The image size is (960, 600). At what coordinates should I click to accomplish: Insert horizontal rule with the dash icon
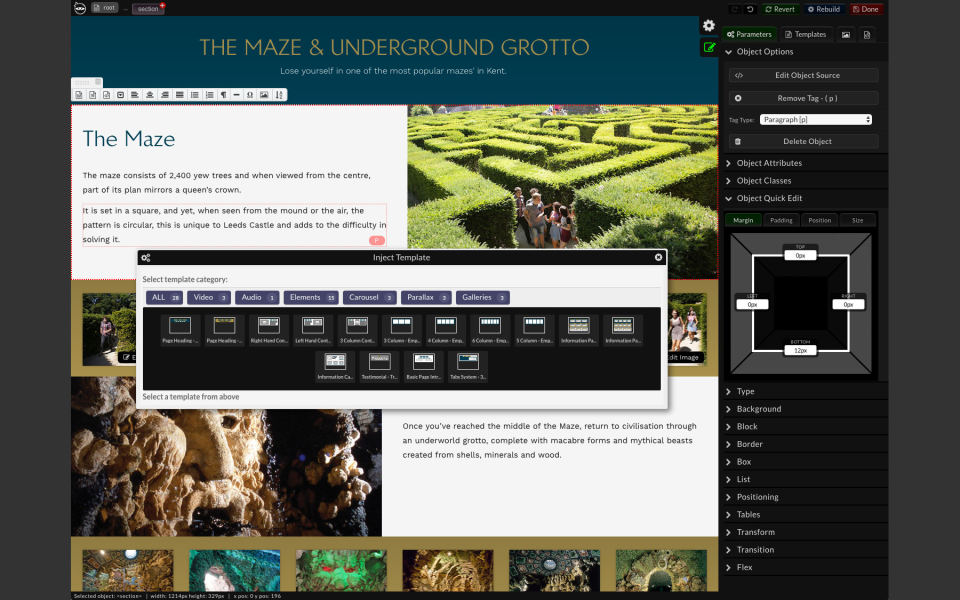[236, 95]
